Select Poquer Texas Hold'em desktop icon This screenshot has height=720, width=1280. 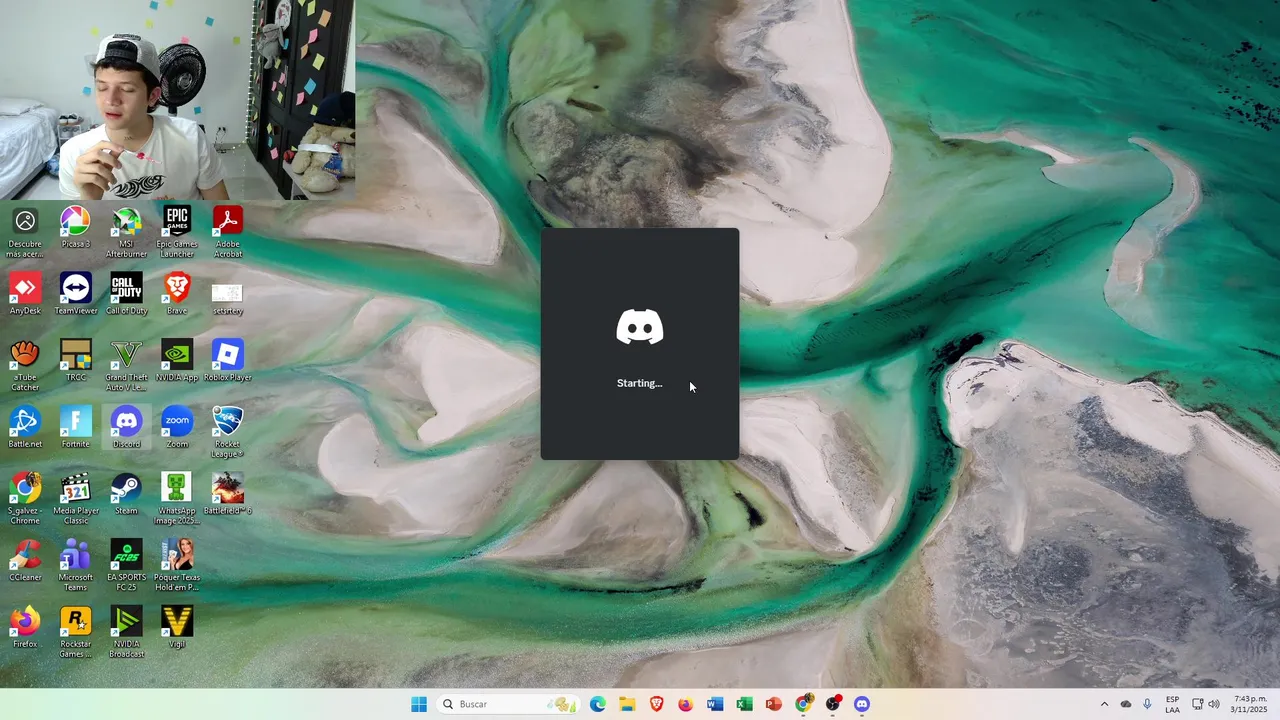177,567
